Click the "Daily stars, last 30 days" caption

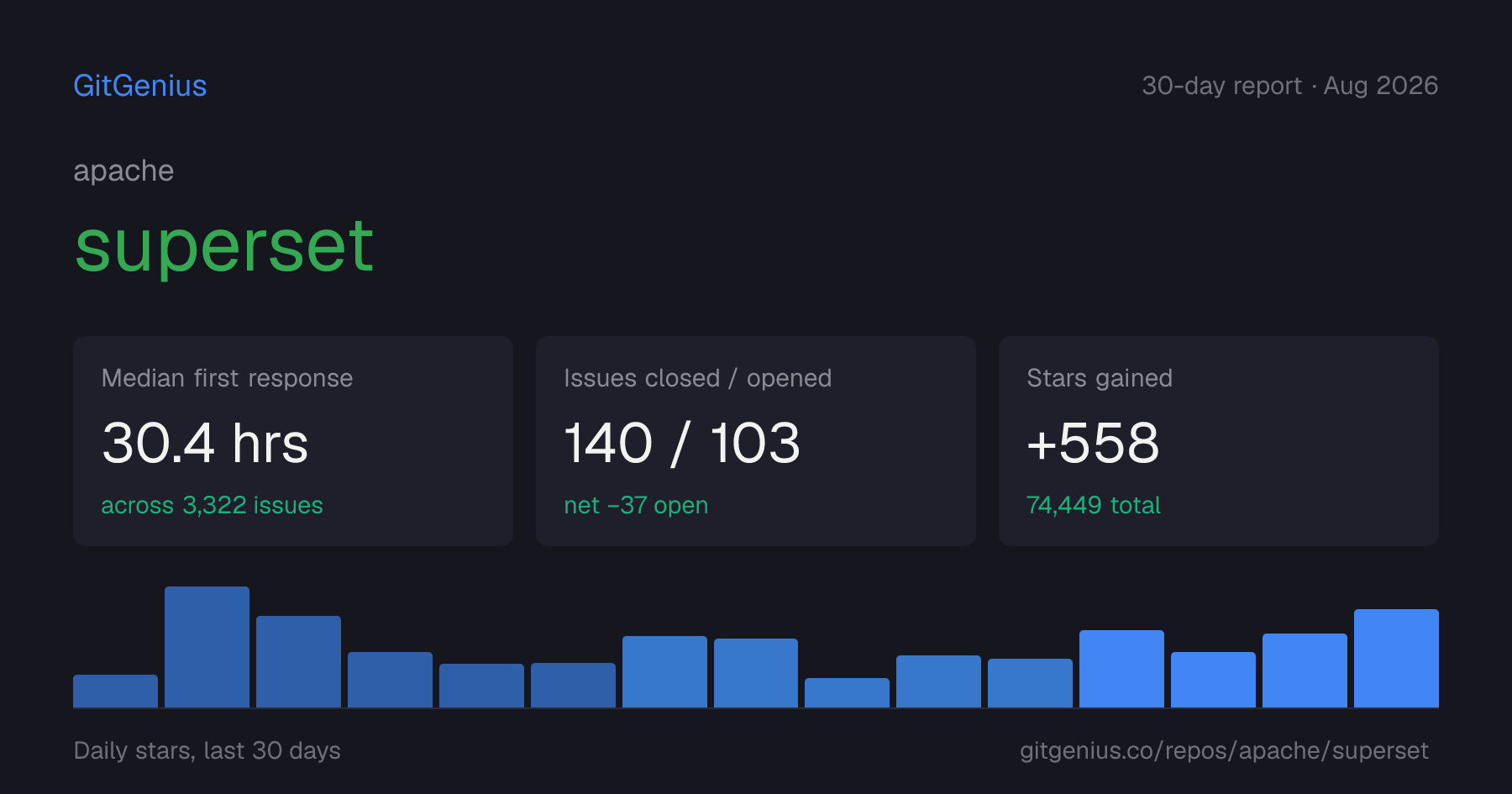click(207, 750)
